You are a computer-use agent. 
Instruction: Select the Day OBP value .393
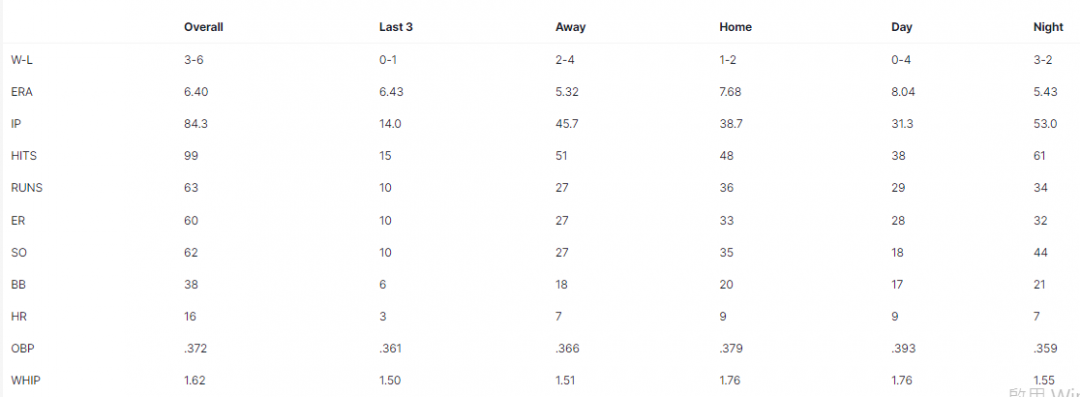coord(903,348)
